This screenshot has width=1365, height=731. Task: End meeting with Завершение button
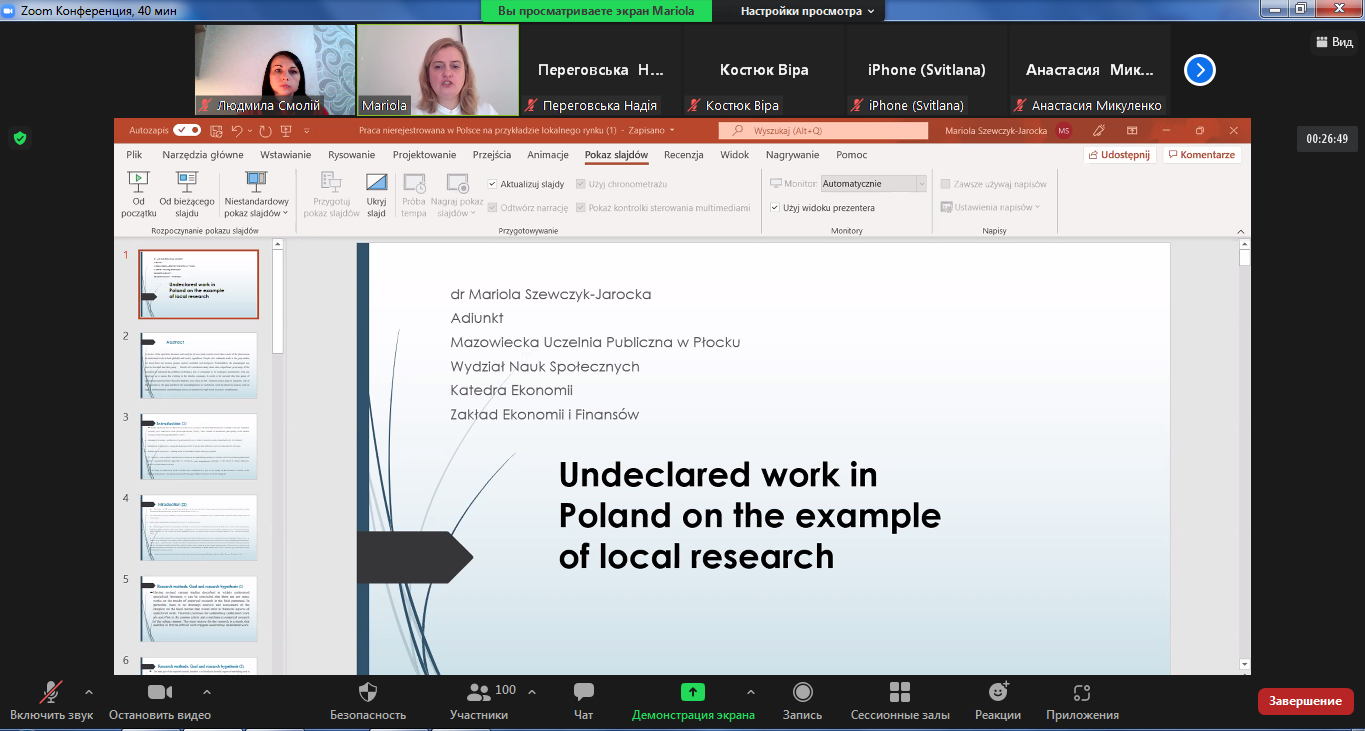(1305, 701)
